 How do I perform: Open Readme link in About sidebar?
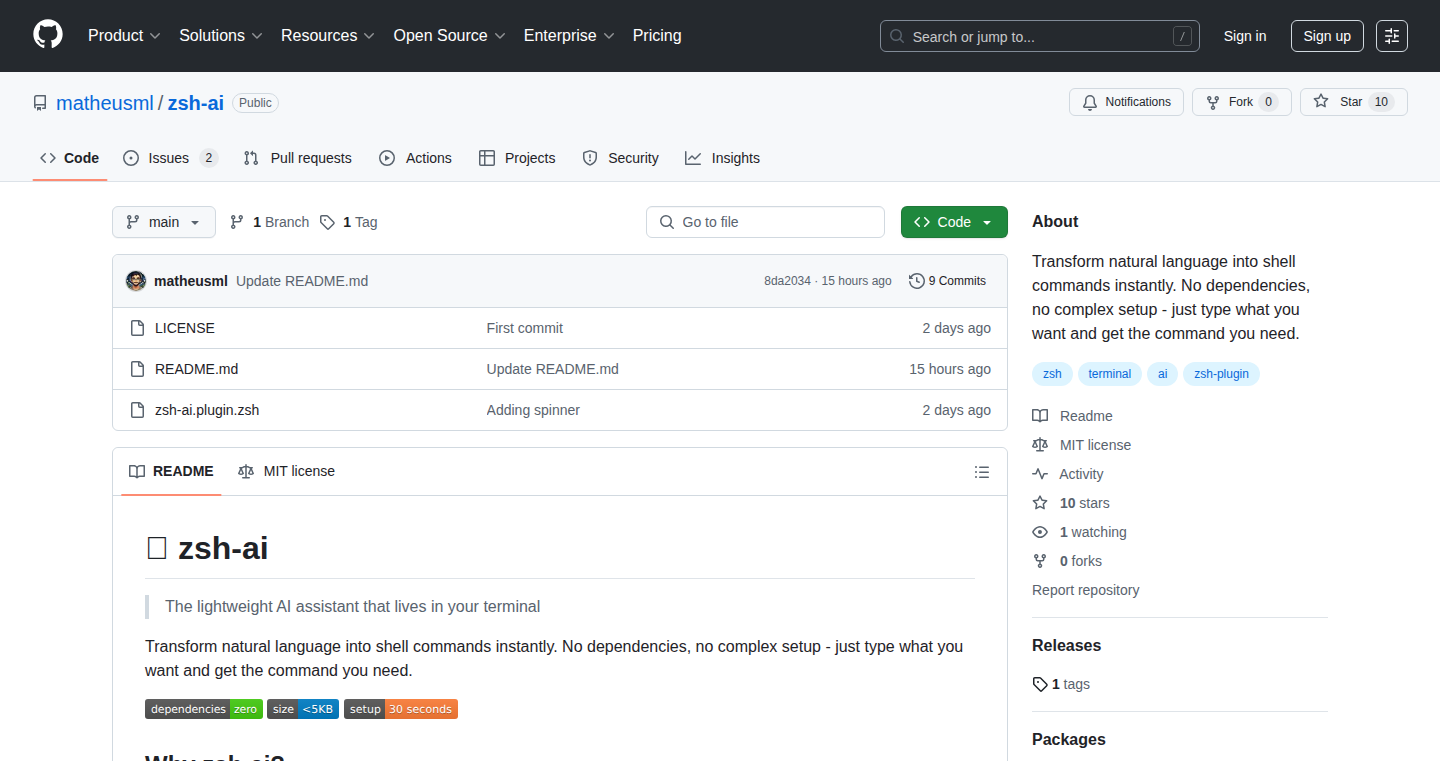click(1072, 416)
